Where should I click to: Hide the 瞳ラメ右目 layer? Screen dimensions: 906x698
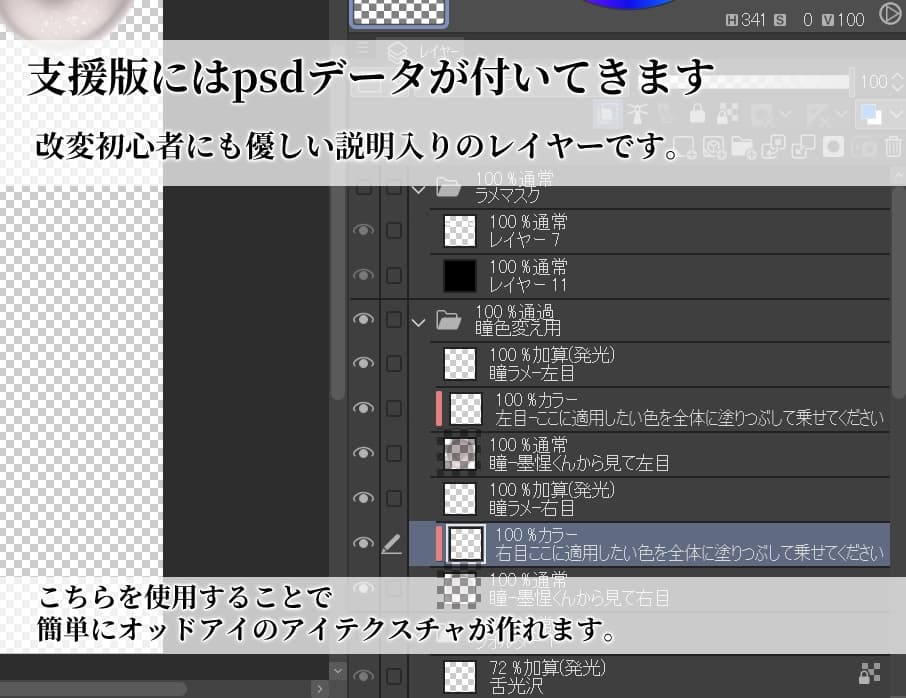(363, 498)
